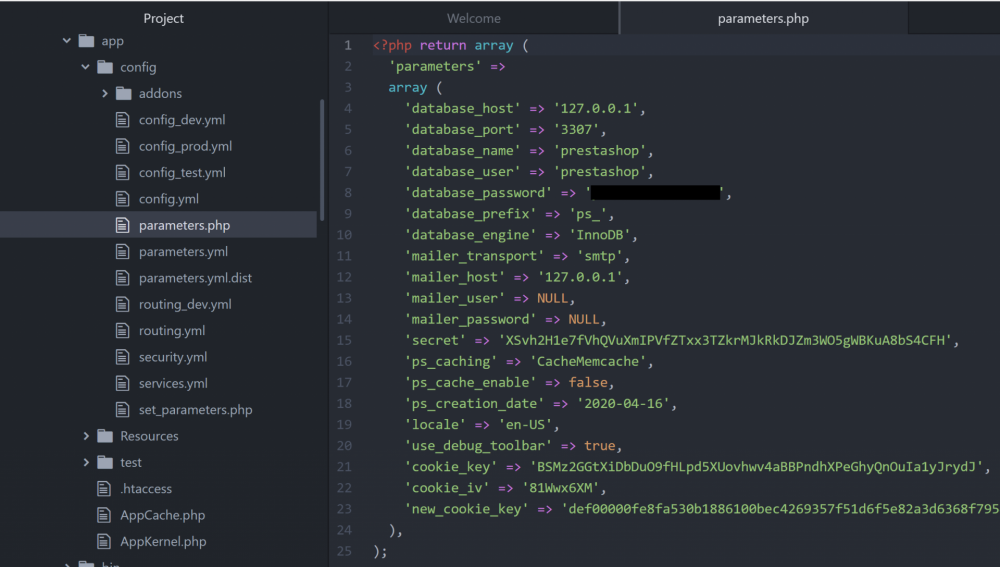
Task: Click the 'use_debug_toolbar' key
Action: pyautogui.click(x=478, y=446)
